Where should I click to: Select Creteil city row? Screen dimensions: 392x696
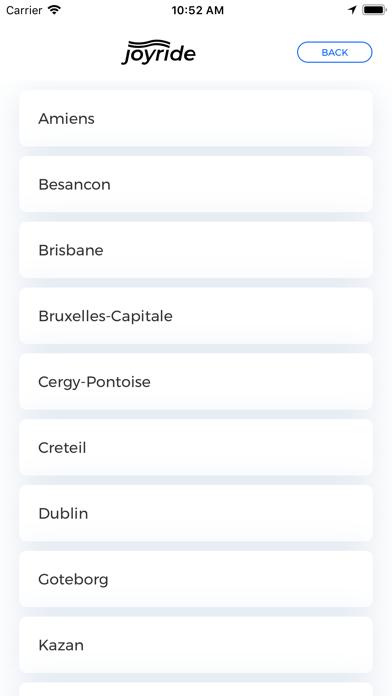(196, 447)
